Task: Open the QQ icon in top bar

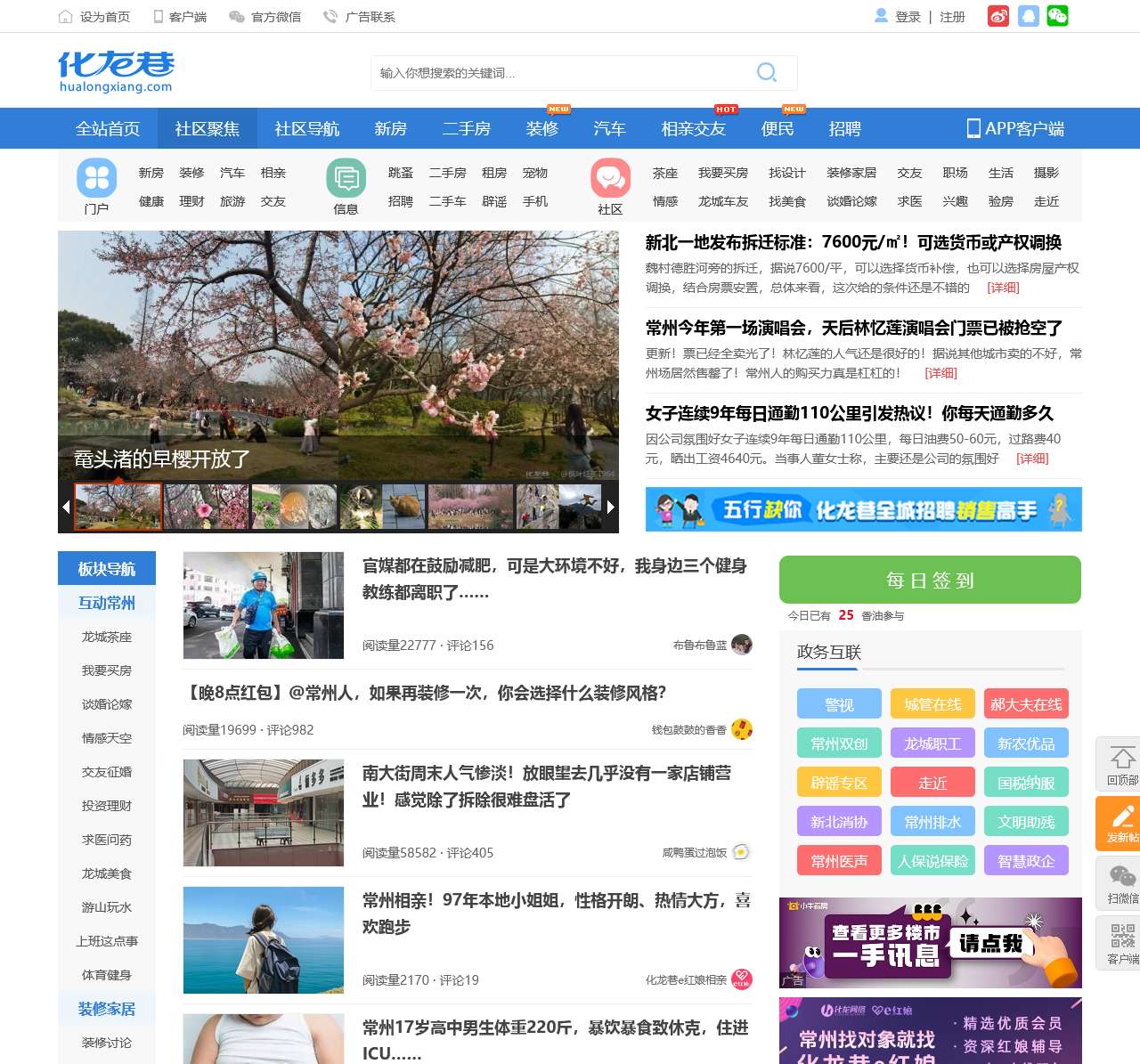Action: 1029,16
